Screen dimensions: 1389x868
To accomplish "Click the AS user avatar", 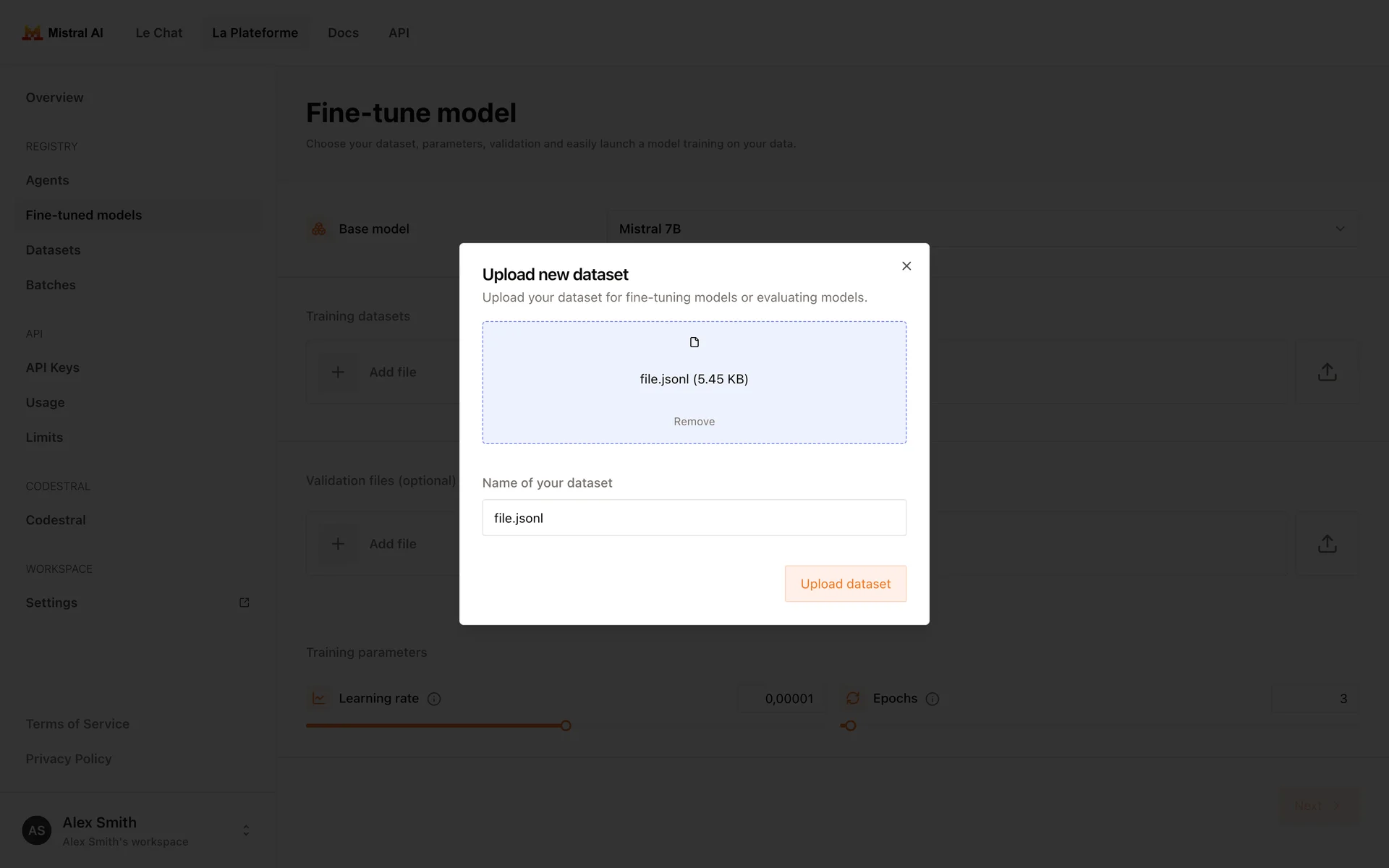I will coord(37,830).
